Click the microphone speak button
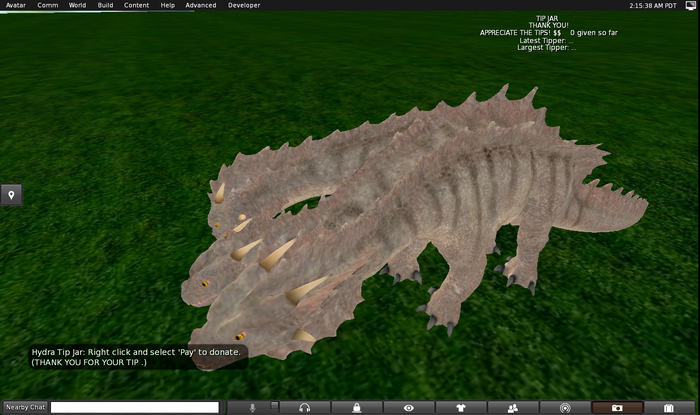This screenshot has width=700, height=415. coord(252,407)
